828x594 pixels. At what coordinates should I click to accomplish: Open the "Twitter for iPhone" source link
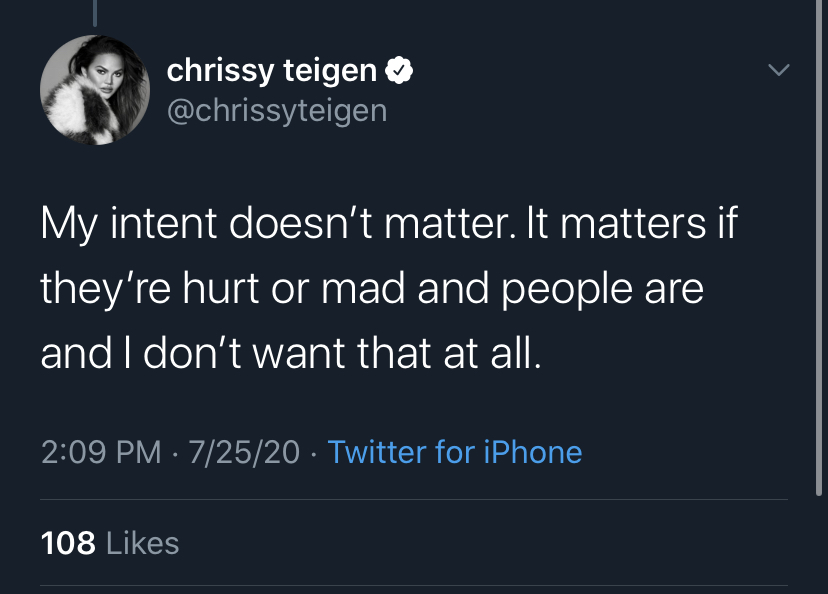coord(455,452)
